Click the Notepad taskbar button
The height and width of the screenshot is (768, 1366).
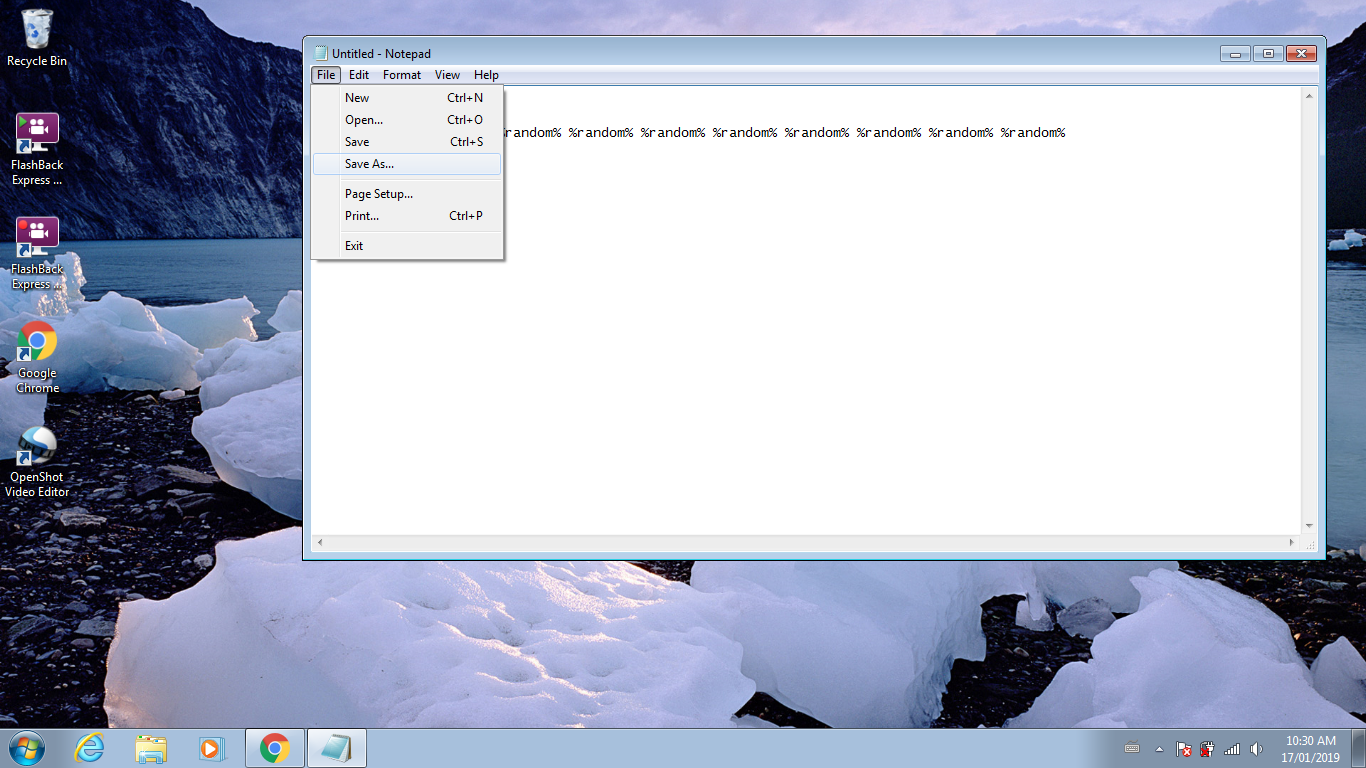(337, 748)
